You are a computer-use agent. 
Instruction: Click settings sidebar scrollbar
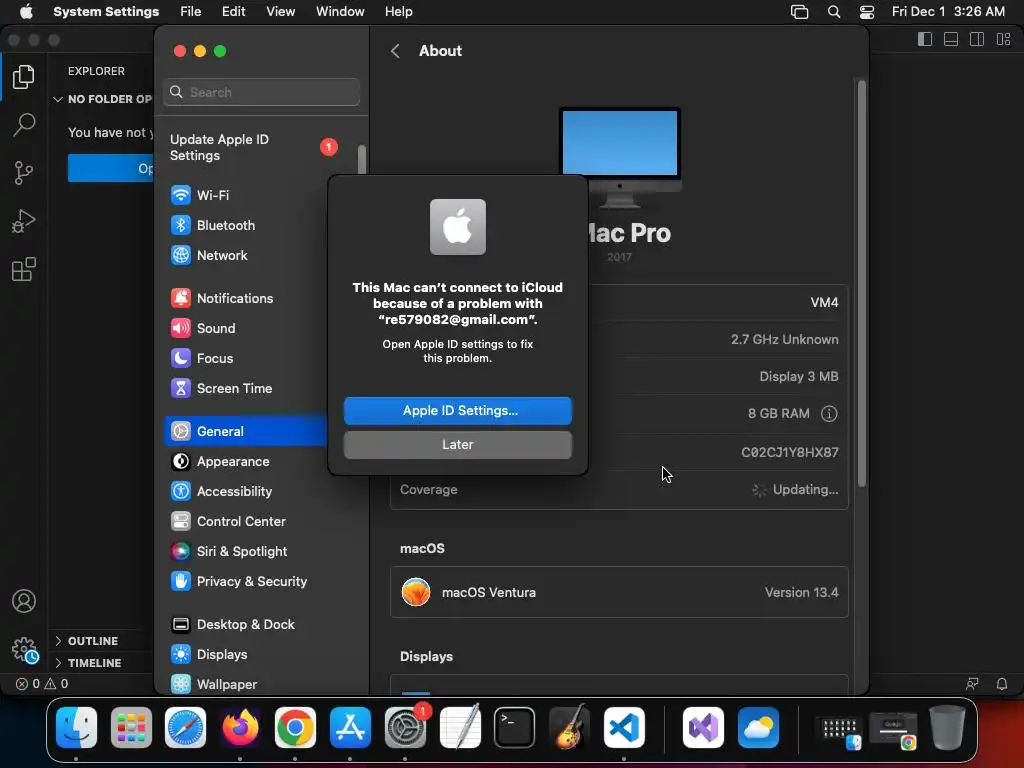tap(361, 160)
